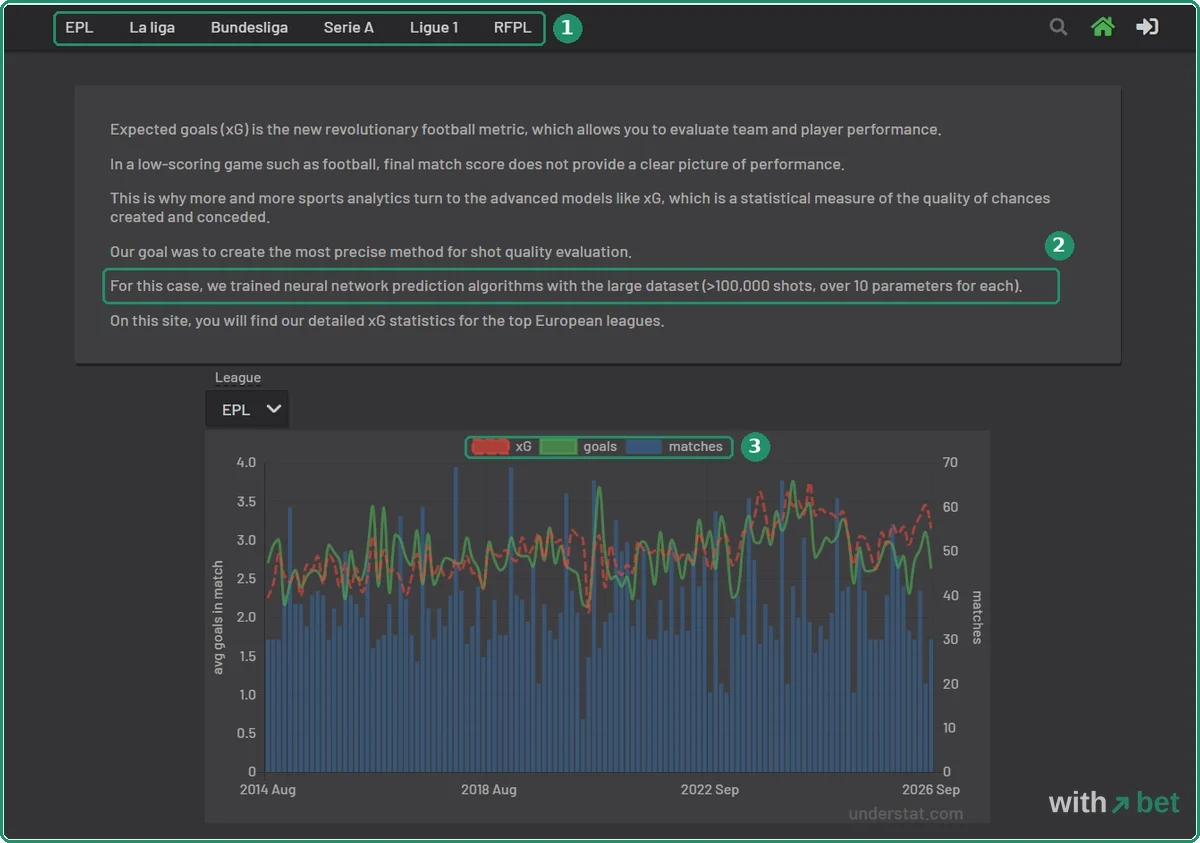Click the 2014 Aug x-axis label

point(268,789)
